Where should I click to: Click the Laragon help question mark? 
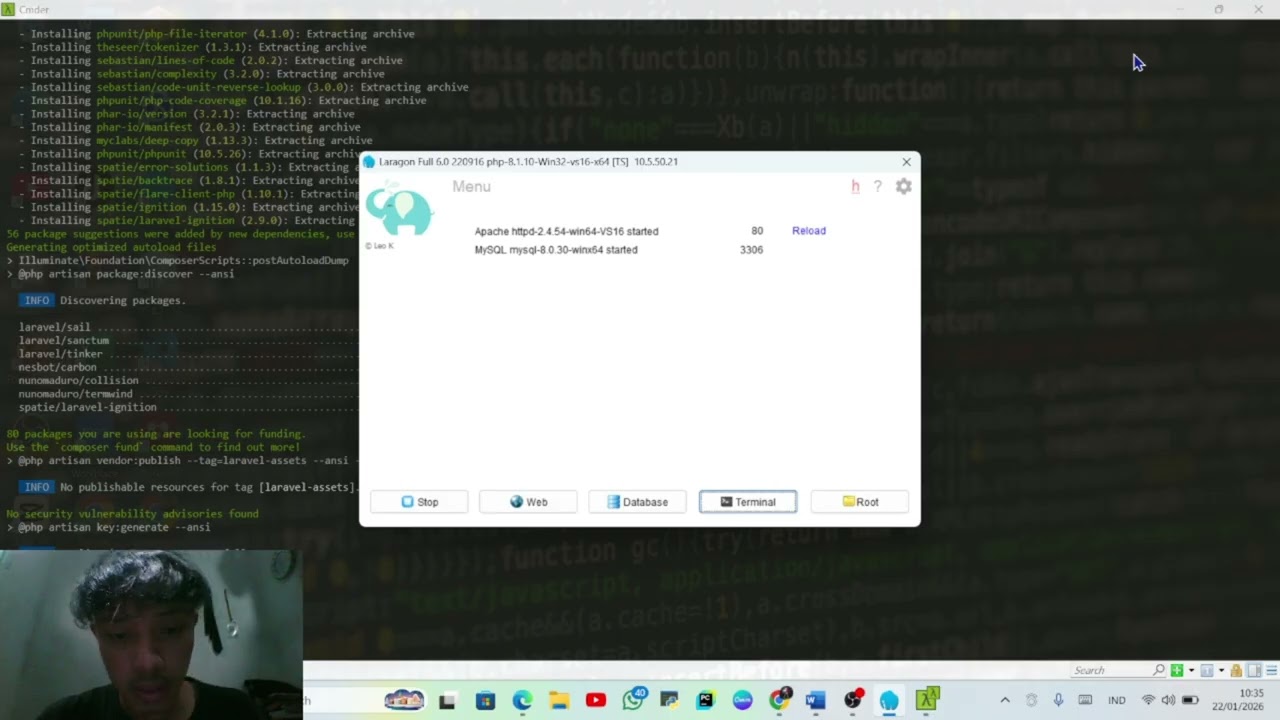(877, 186)
